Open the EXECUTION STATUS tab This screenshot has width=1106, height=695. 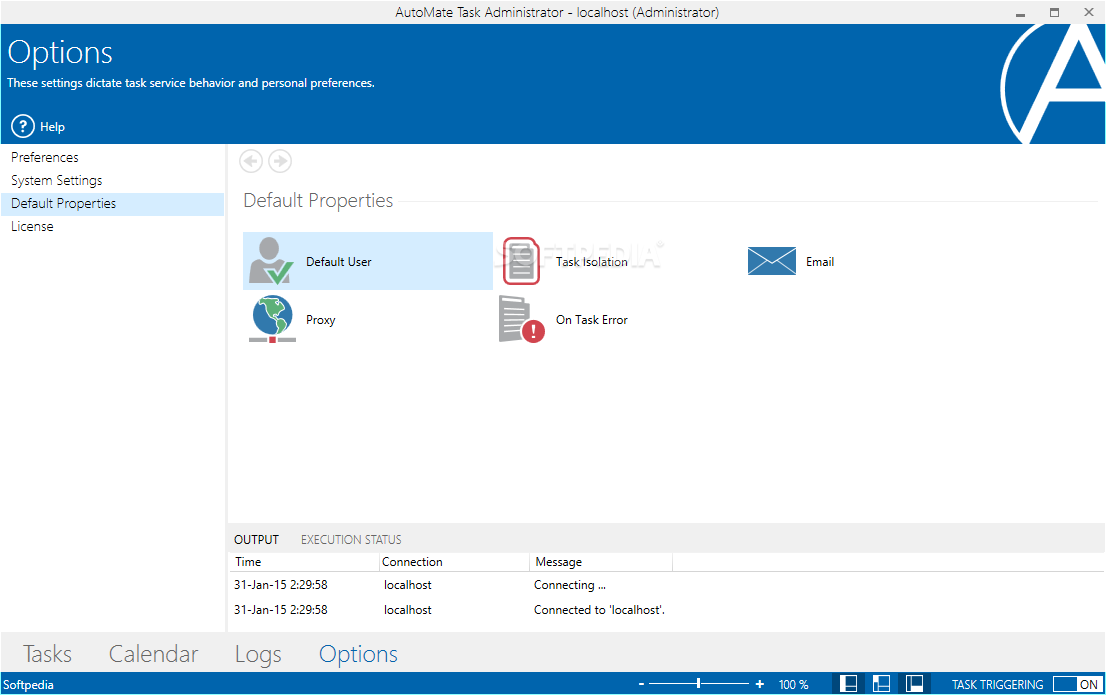tap(351, 540)
